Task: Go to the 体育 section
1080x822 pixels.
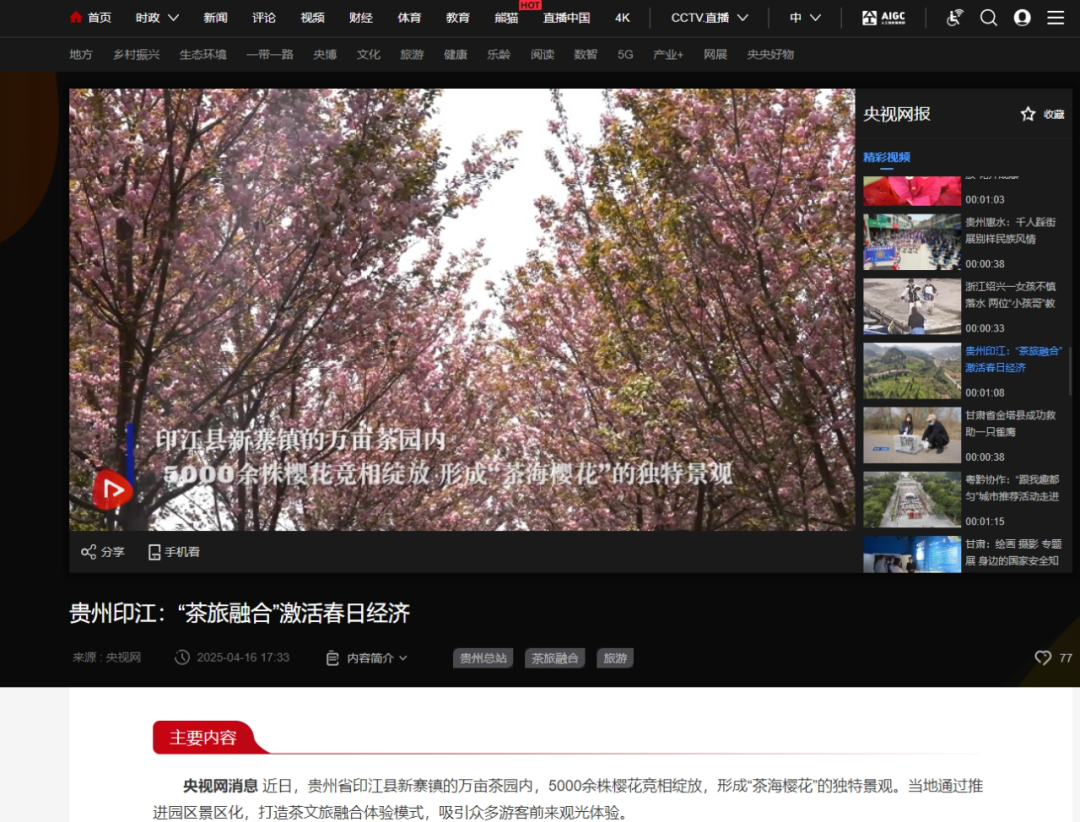Action: (409, 18)
